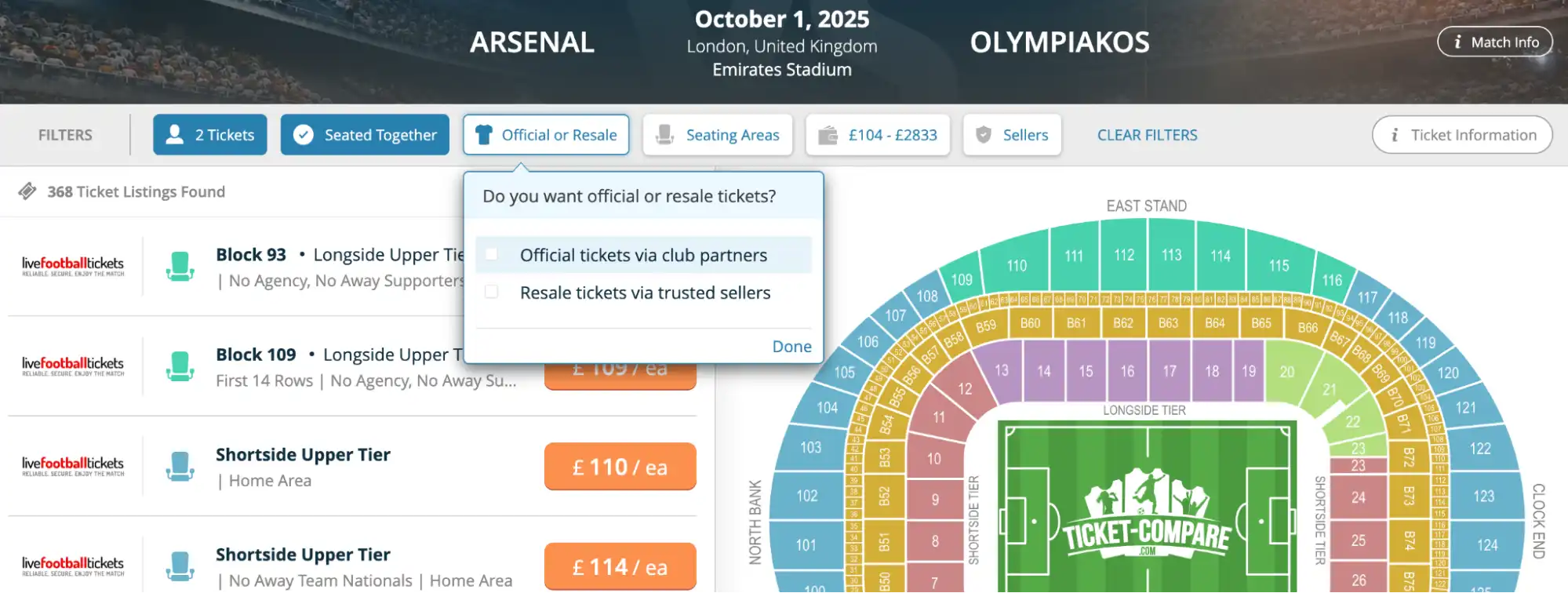Click Done to close the popup
The image size is (1568, 593).
(791, 346)
